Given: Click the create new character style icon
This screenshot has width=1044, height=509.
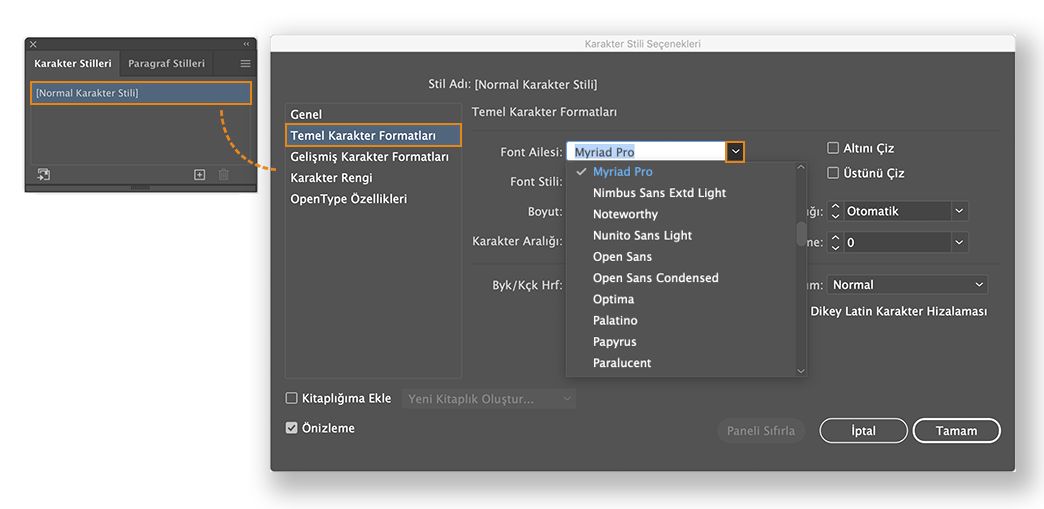Looking at the screenshot, I should click(199, 174).
